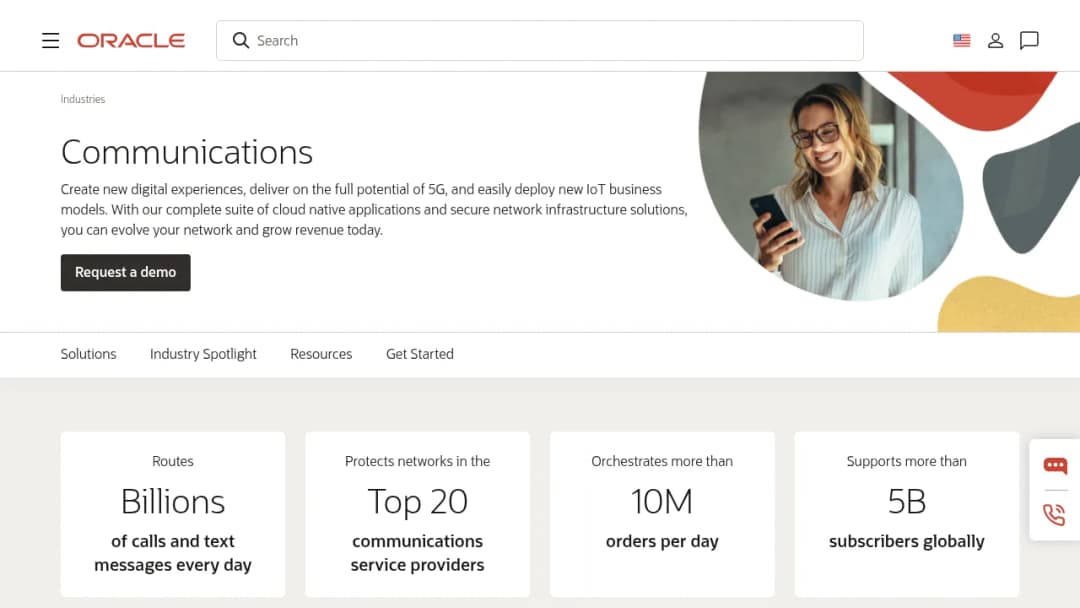Viewport: 1080px width, 608px height.
Task: Focus the Search input field
Action: pos(539,41)
